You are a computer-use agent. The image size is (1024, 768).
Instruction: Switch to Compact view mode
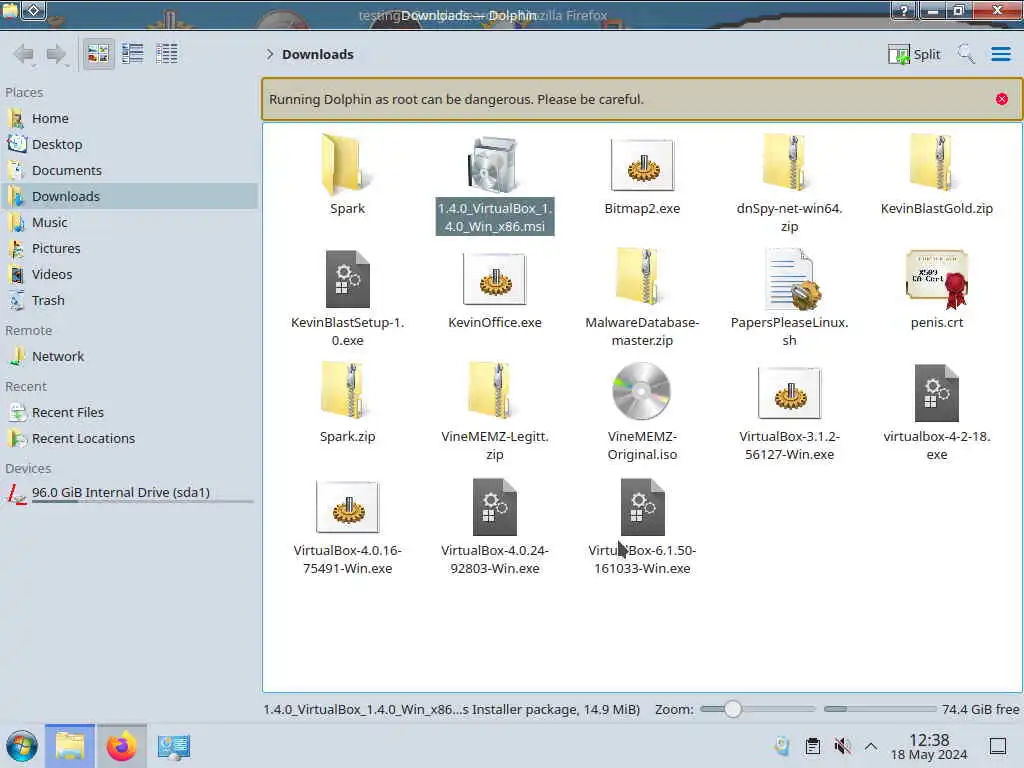(x=133, y=54)
